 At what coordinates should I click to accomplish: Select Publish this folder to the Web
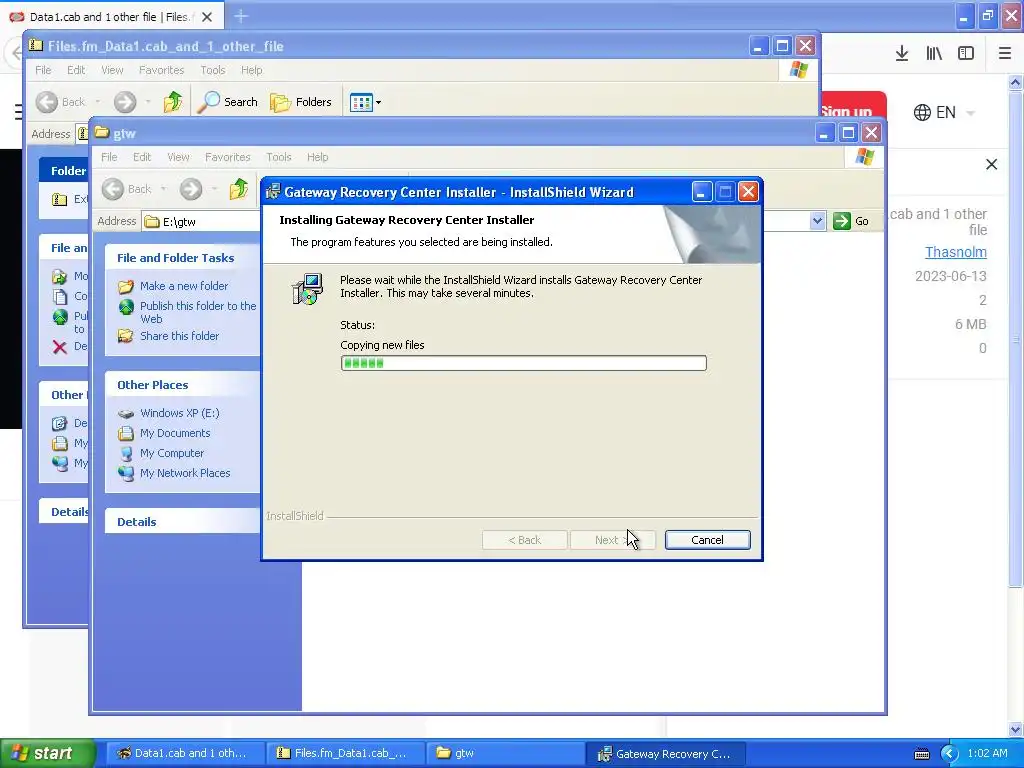point(198,312)
